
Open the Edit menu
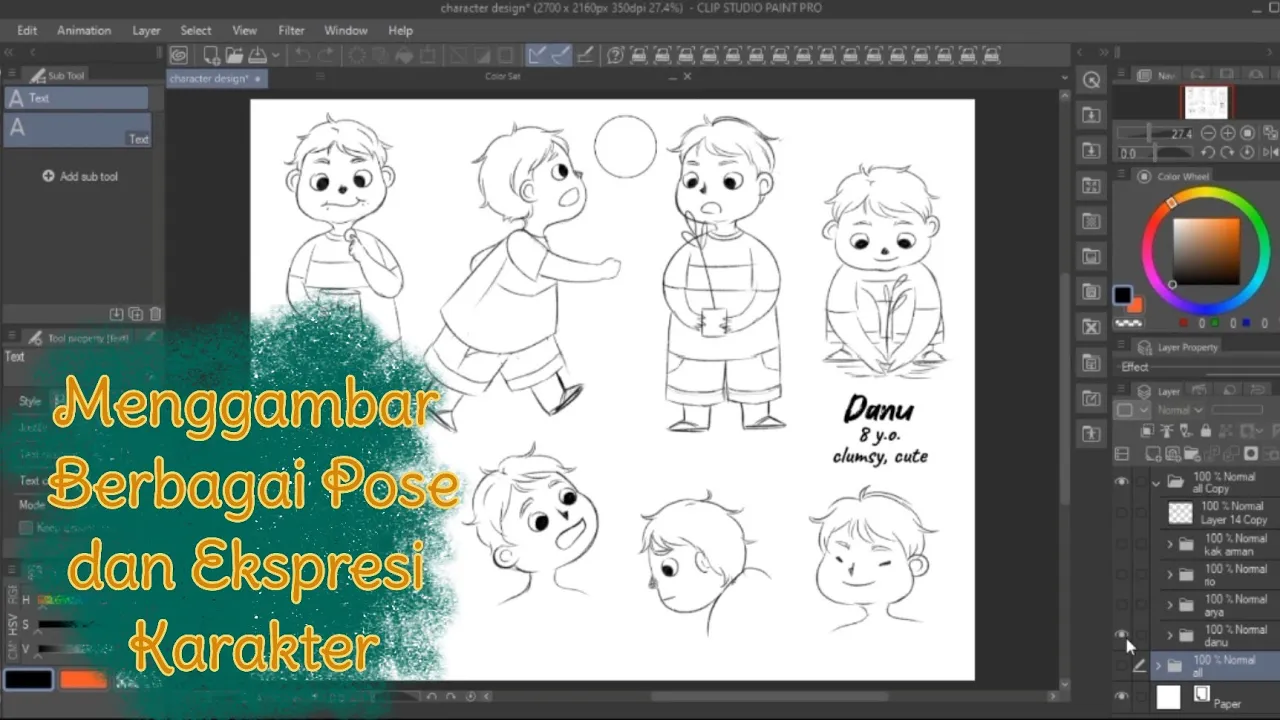[27, 30]
